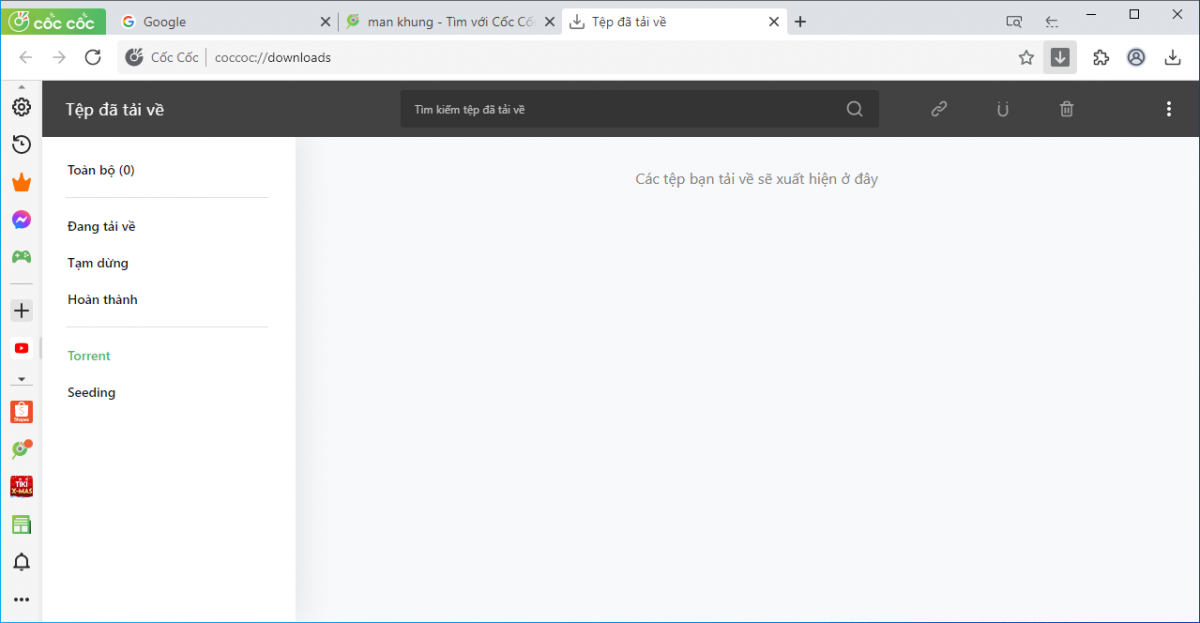1200x623 pixels.
Task: Click the Tìm kiếm tệp đã tải về search field
Action: point(625,109)
